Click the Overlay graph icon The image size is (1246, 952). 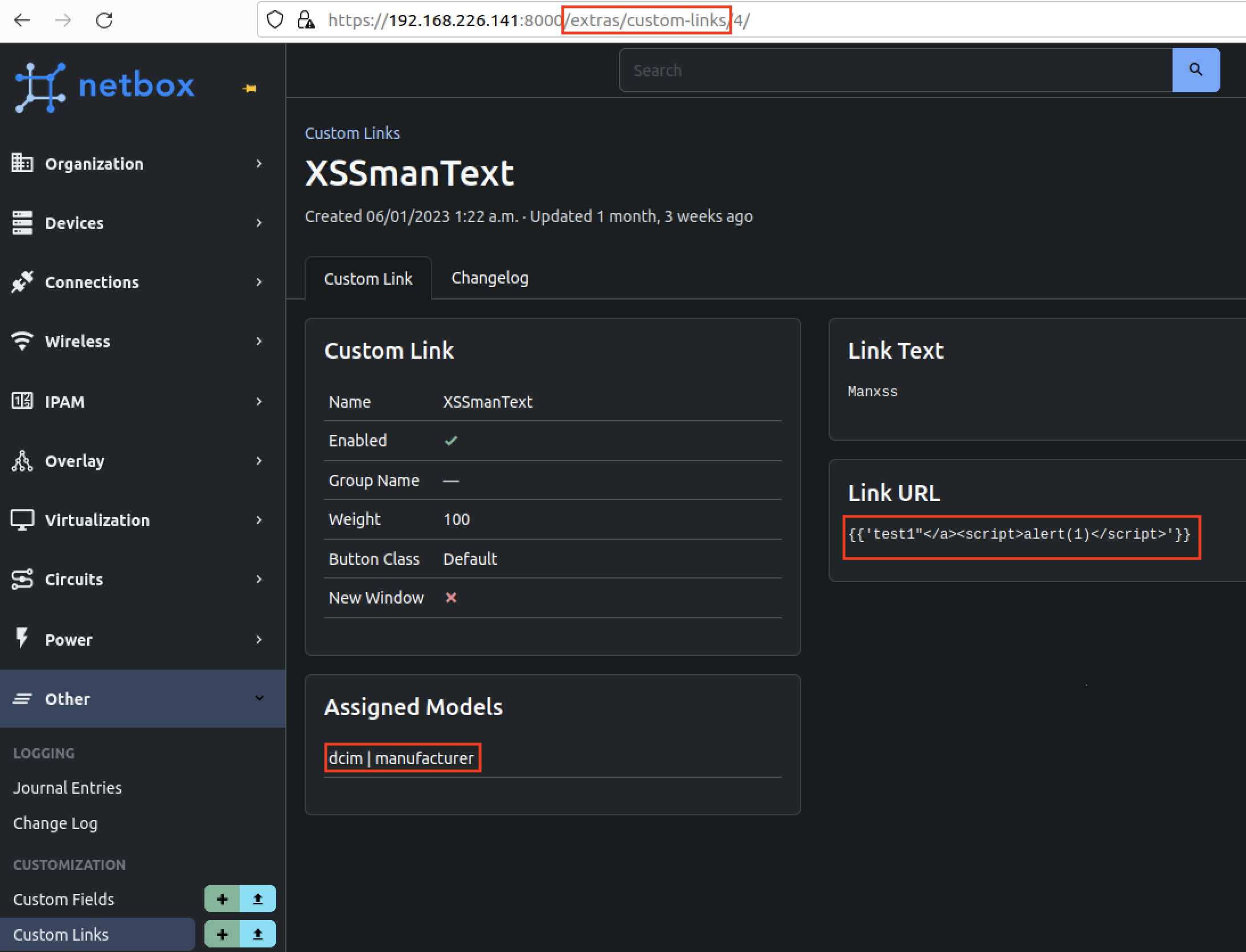[x=22, y=460]
